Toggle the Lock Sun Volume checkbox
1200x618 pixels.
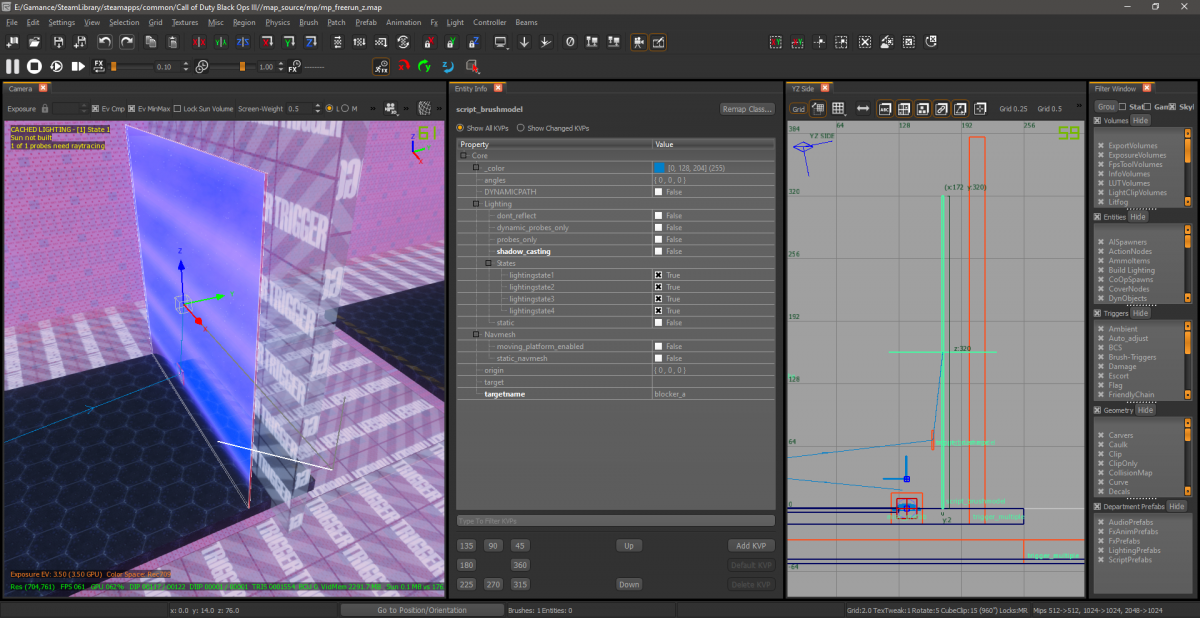(177, 108)
